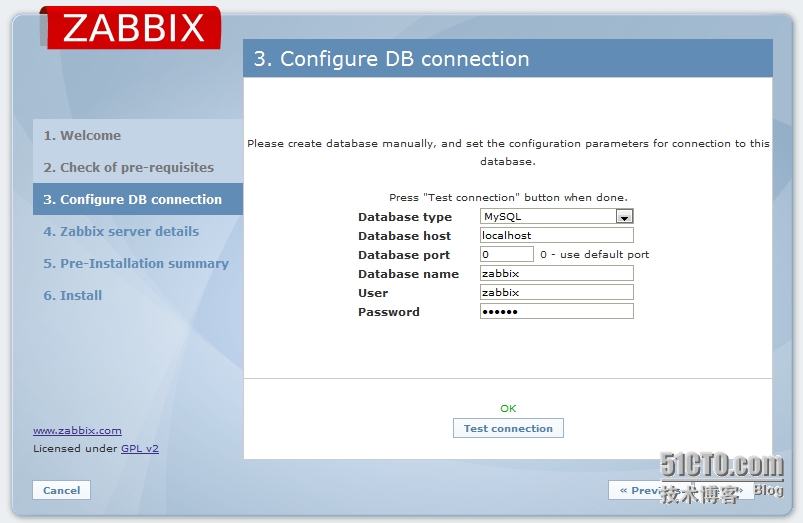803x523 pixels.
Task: Select step 2. Check of pre-requisites
Action: (x=138, y=167)
